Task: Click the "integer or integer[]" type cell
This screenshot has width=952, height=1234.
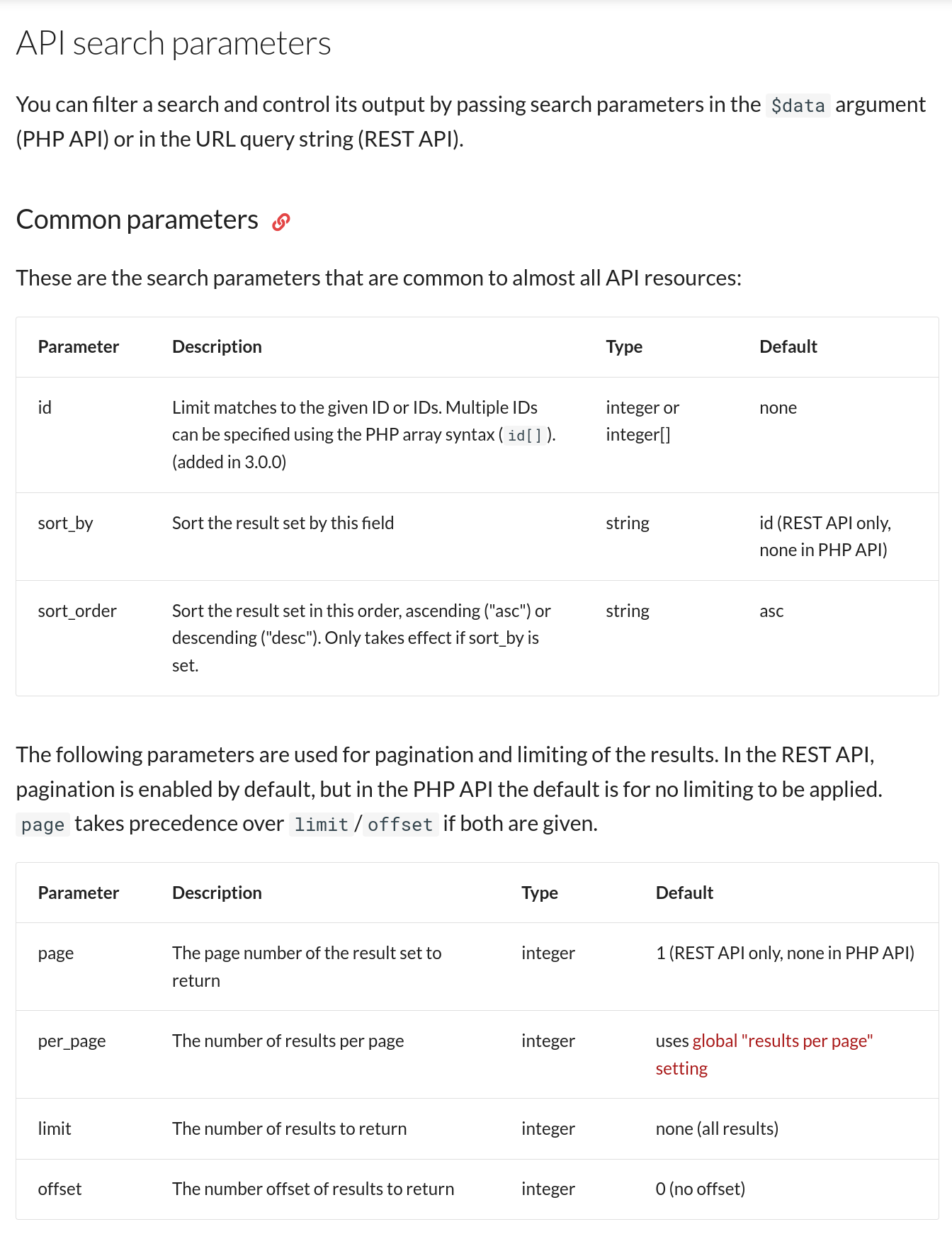Action: pyautogui.click(x=642, y=421)
